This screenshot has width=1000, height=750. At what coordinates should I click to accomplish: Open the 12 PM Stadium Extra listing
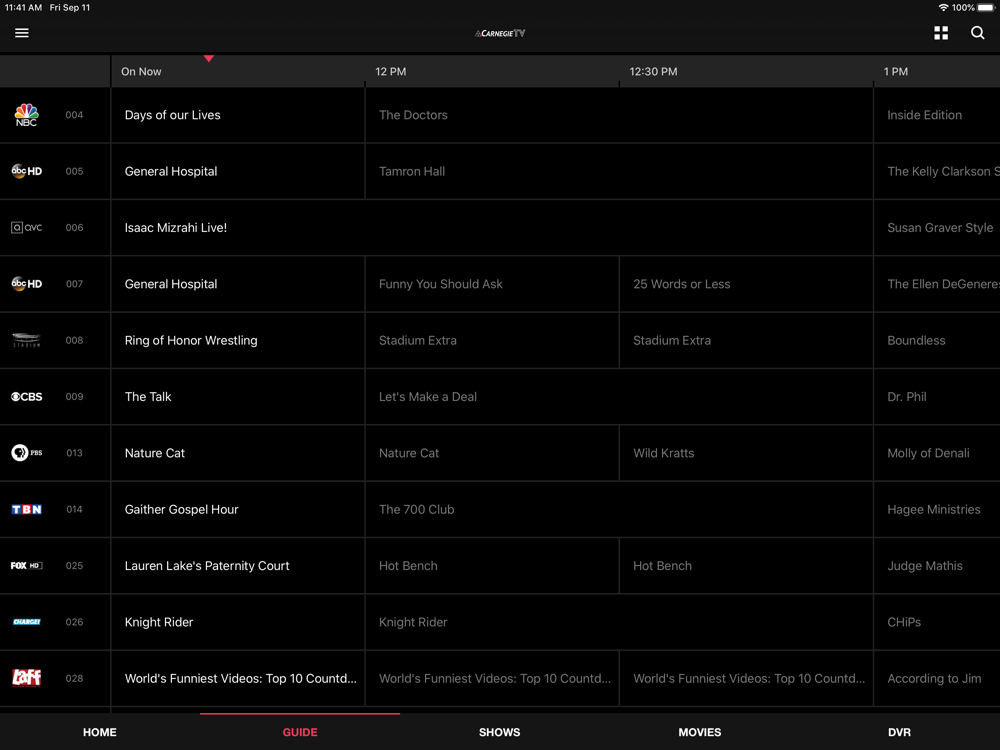pyautogui.click(x=492, y=340)
